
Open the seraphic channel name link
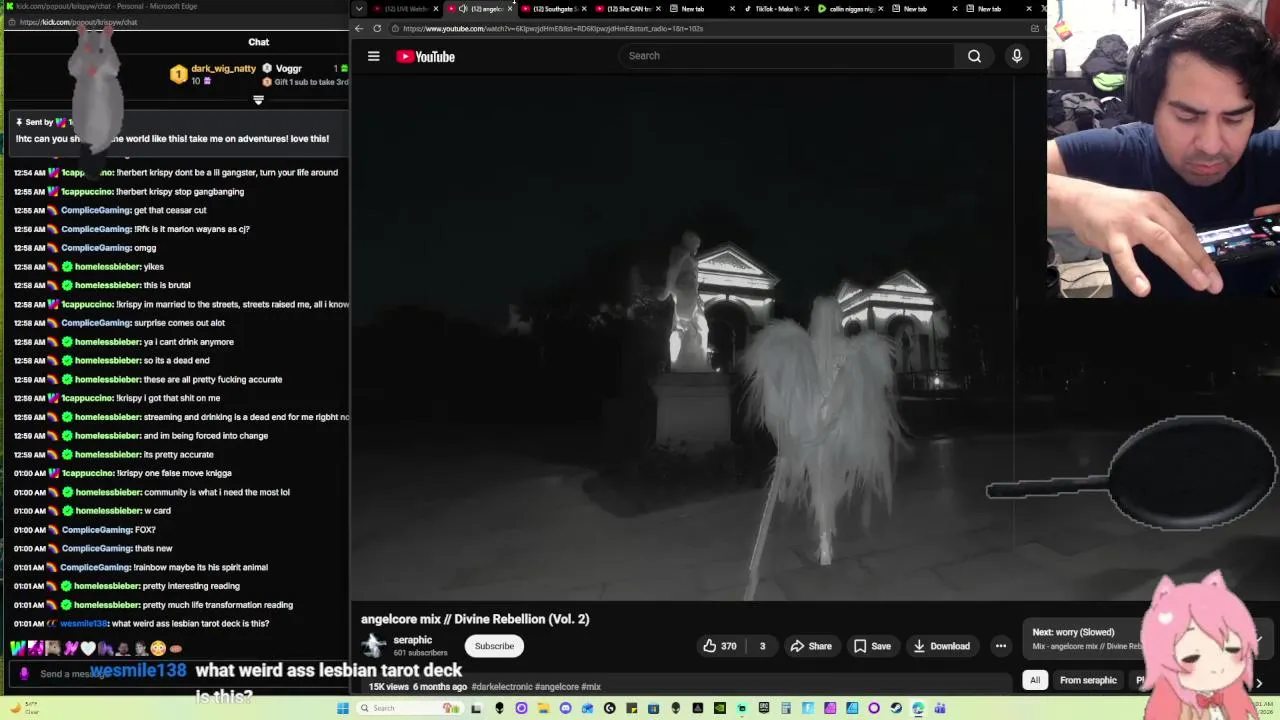[412, 640]
